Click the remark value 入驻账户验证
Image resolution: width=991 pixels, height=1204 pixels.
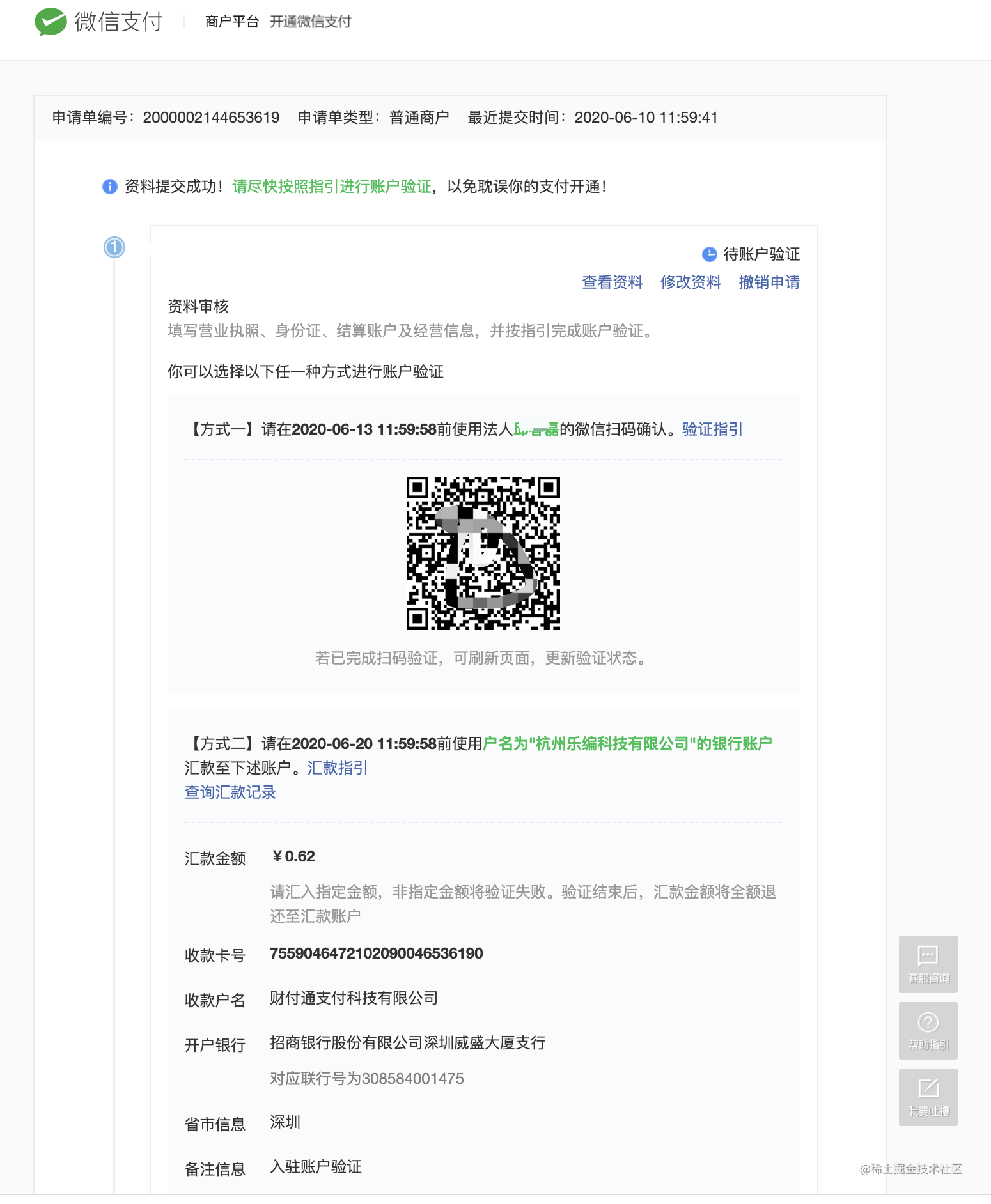coord(316,1167)
